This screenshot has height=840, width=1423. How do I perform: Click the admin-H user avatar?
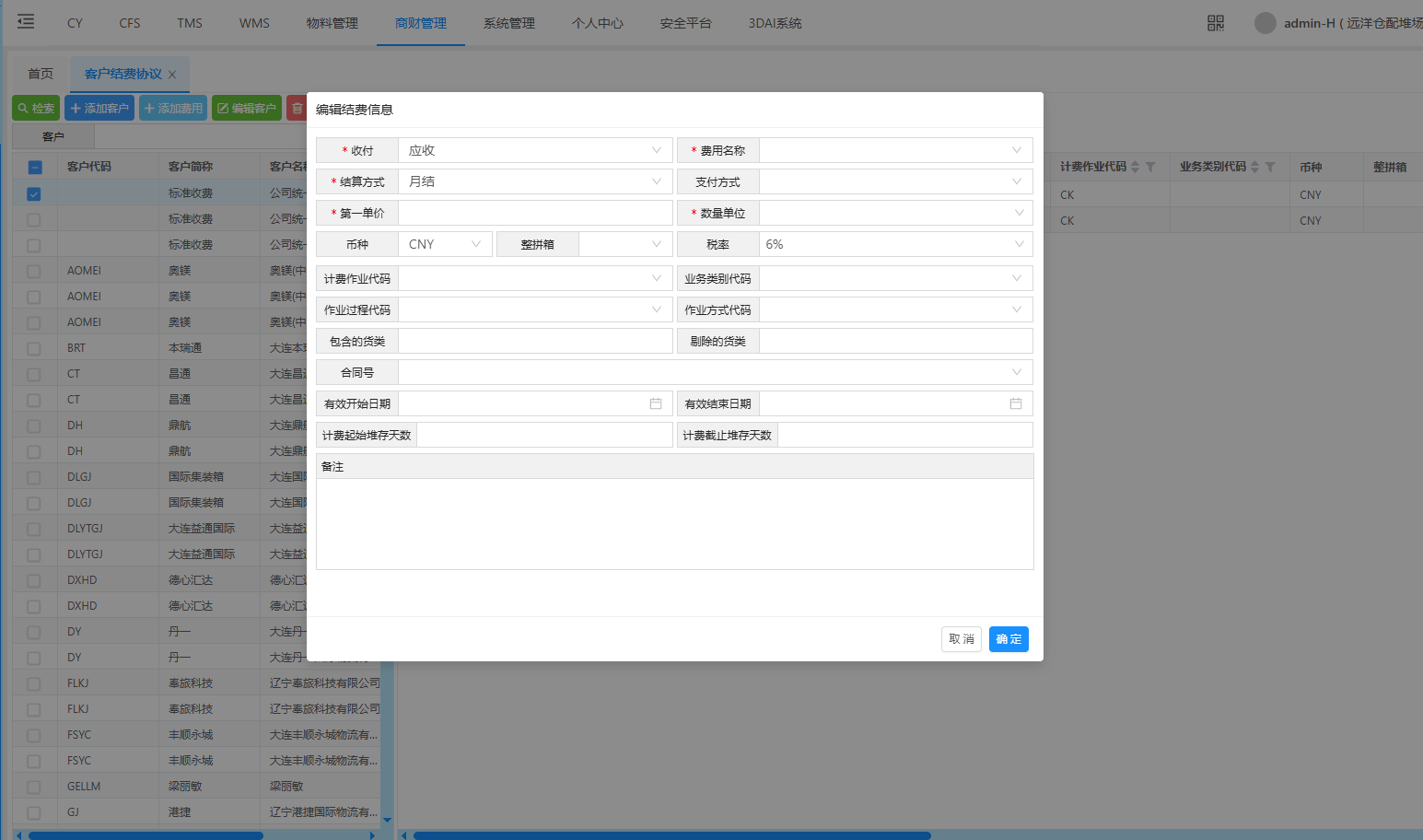coord(1266,23)
